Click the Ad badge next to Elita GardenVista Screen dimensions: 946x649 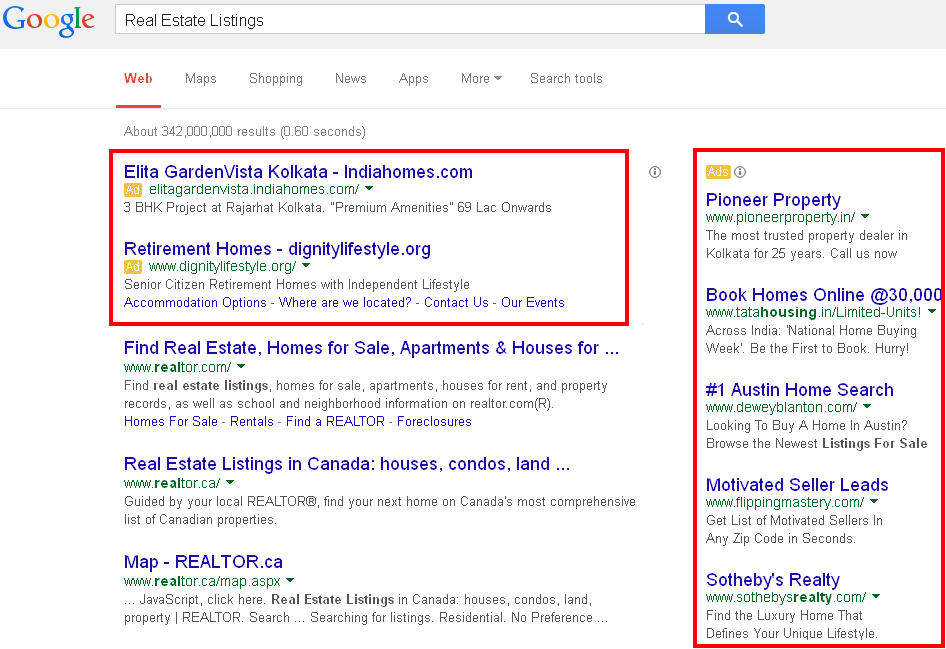133,189
